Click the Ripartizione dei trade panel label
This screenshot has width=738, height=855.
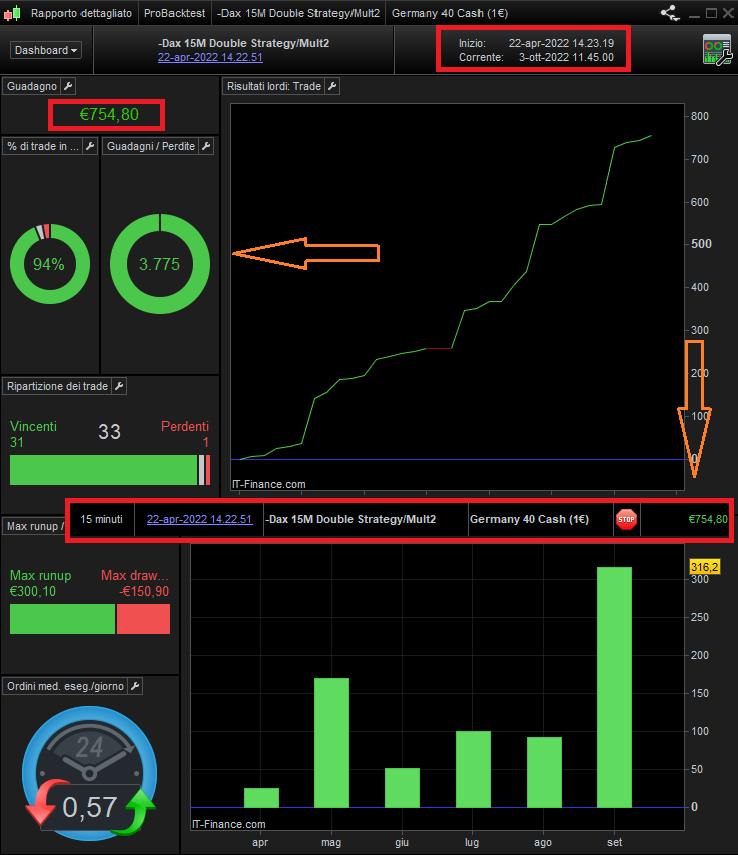(57, 386)
